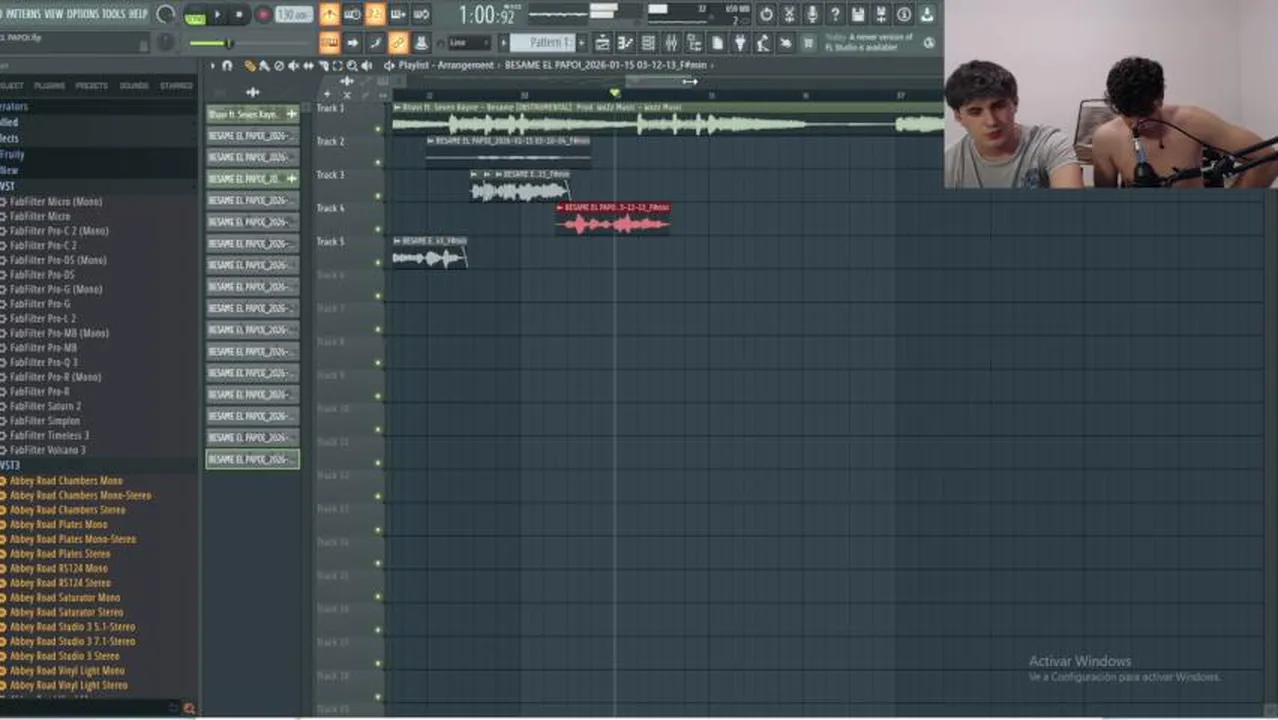Select FabFilter Saturn 2 plugin
The width and height of the screenshot is (1278, 720).
[46, 406]
